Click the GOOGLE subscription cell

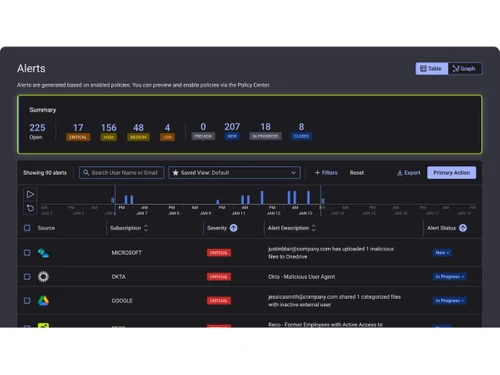pyautogui.click(x=122, y=301)
